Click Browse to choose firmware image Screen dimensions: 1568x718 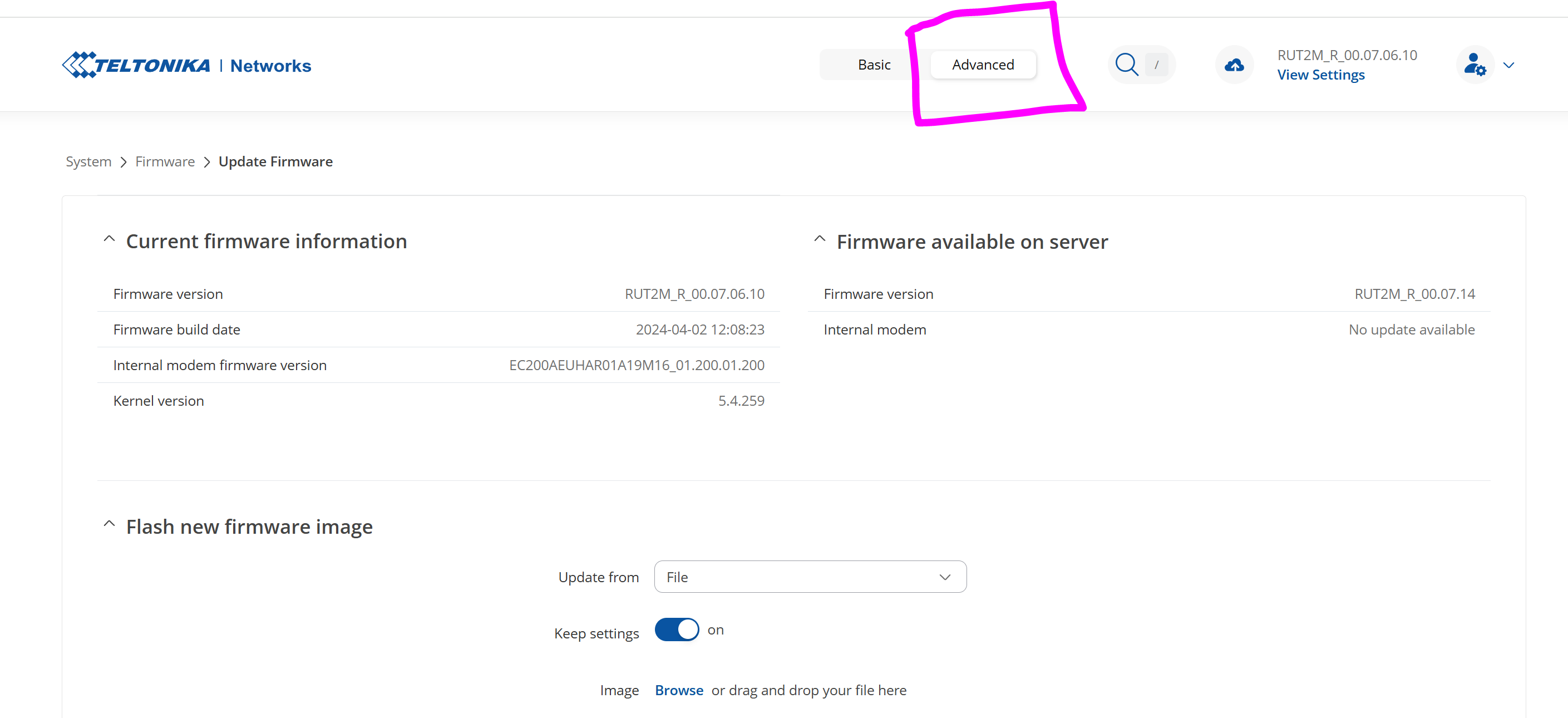point(679,690)
